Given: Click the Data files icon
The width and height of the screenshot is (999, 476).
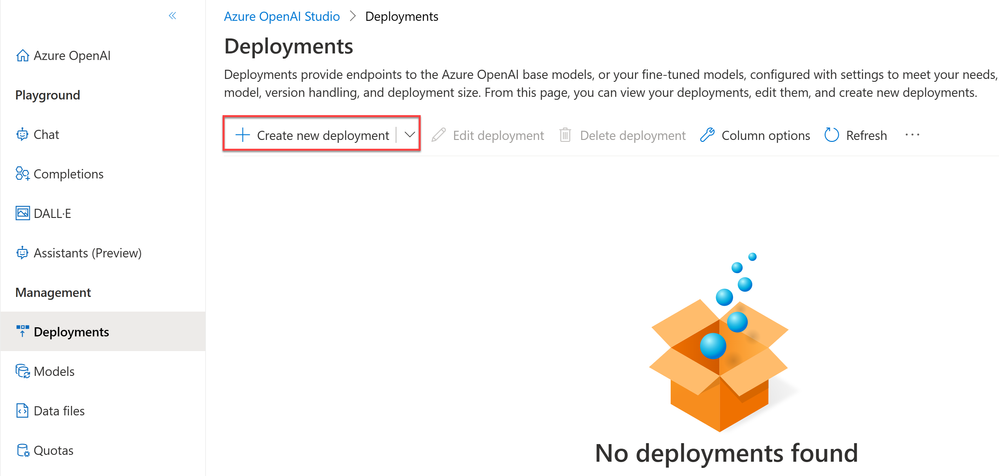Looking at the screenshot, I should [x=22, y=411].
